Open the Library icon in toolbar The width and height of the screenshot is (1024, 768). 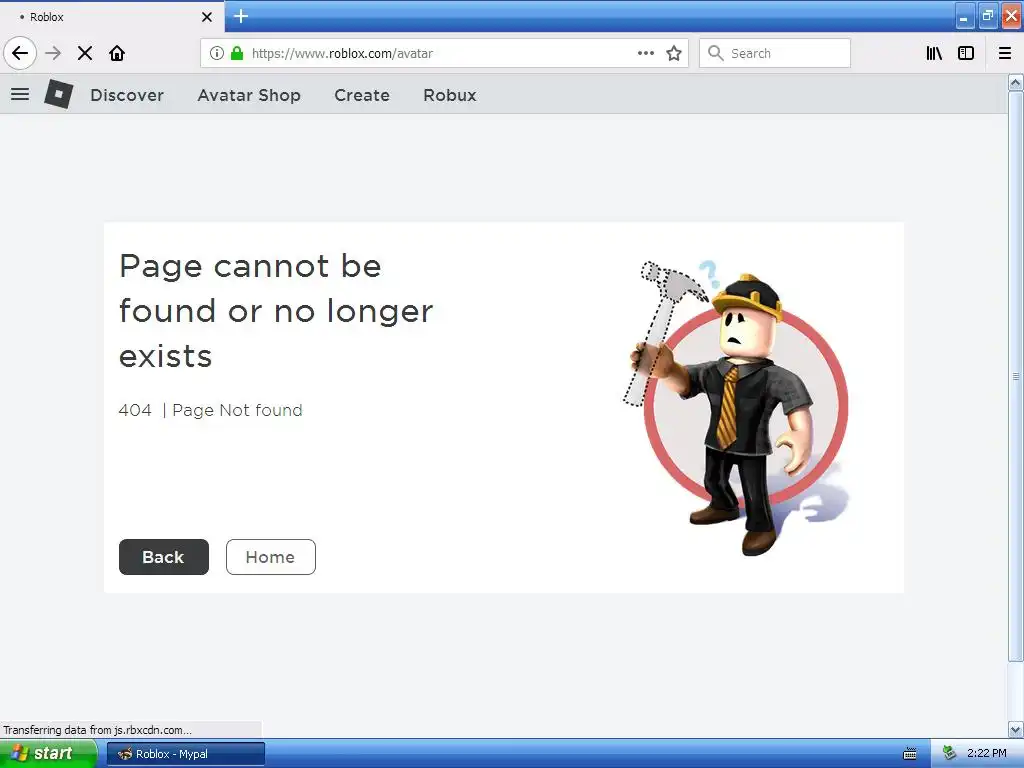click(x=934, y=53)
